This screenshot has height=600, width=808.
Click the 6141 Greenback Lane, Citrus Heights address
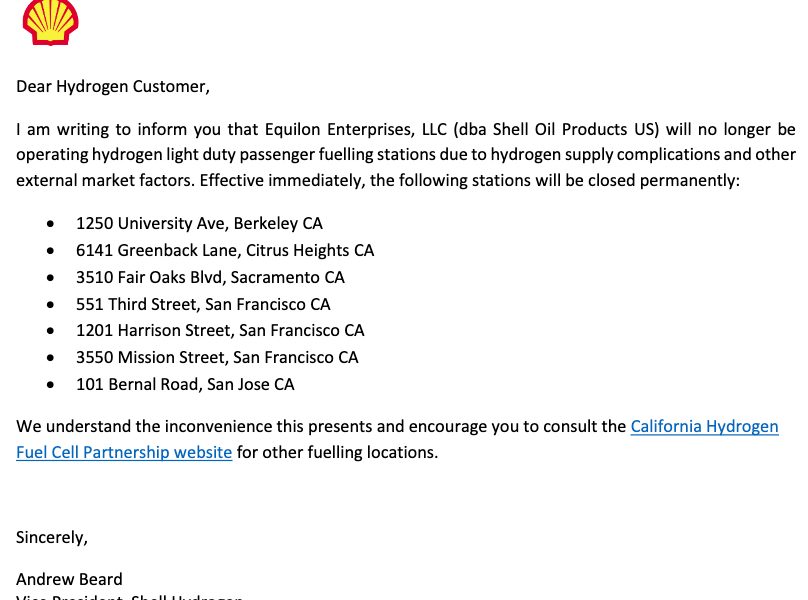[x=225, y=250]
